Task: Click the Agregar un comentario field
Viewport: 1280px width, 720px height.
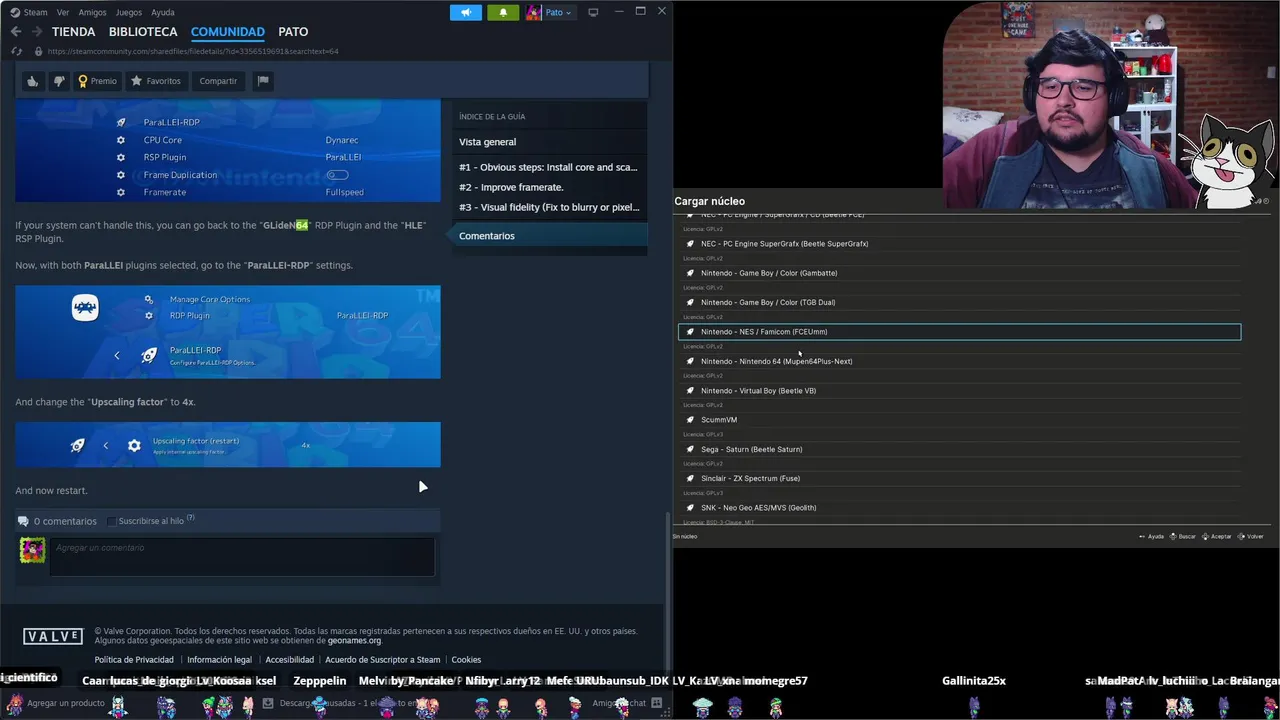Action: pos(242,557)
